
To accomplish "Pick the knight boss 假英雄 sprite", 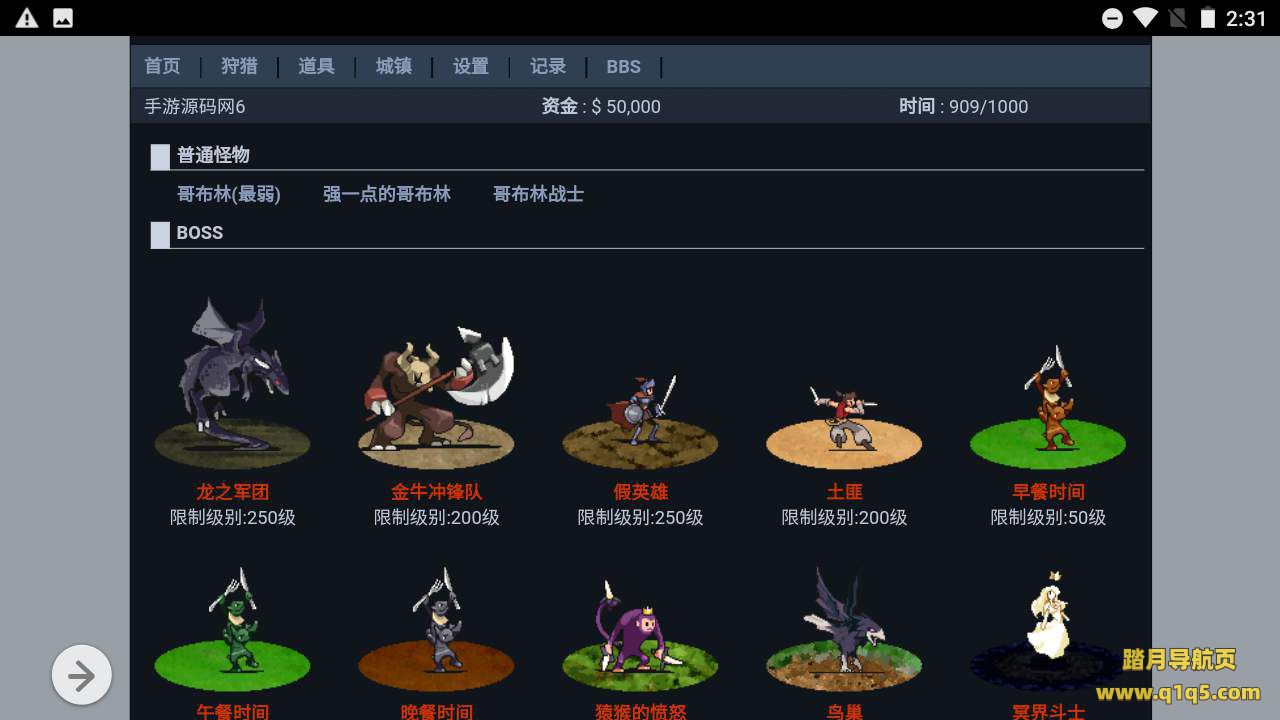I will [640, 422].
